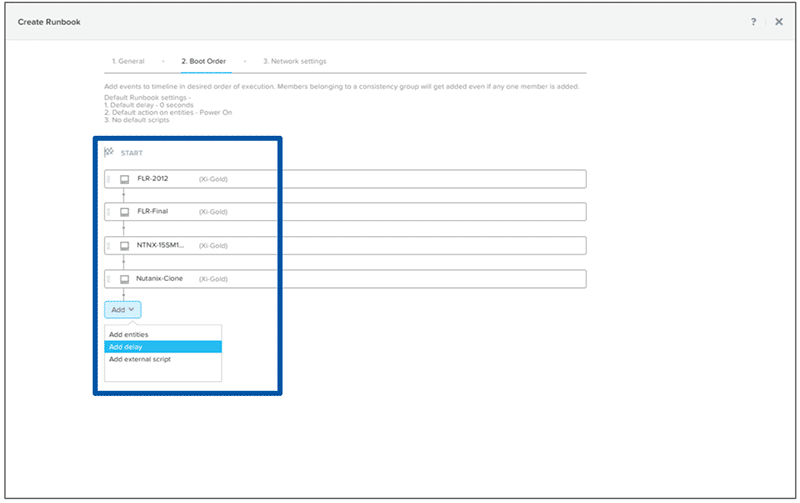Switch to the 1. General tab
The image size is (800, 503).
pos(128,62)
